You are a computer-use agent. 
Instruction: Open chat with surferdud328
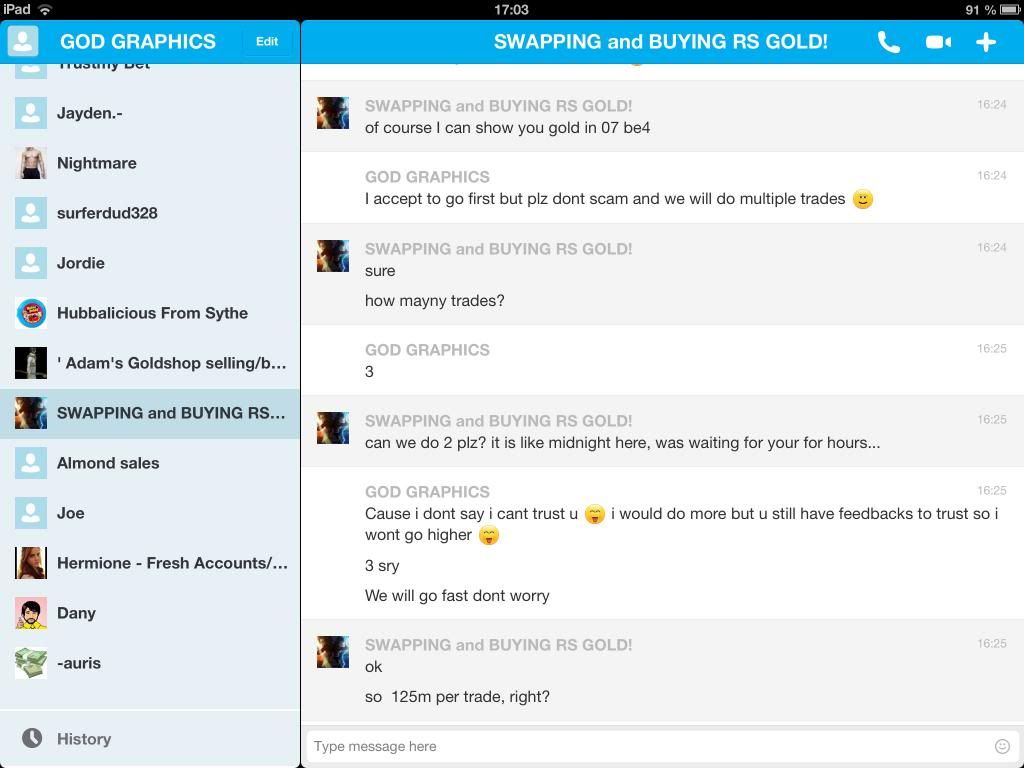(107, 213)
